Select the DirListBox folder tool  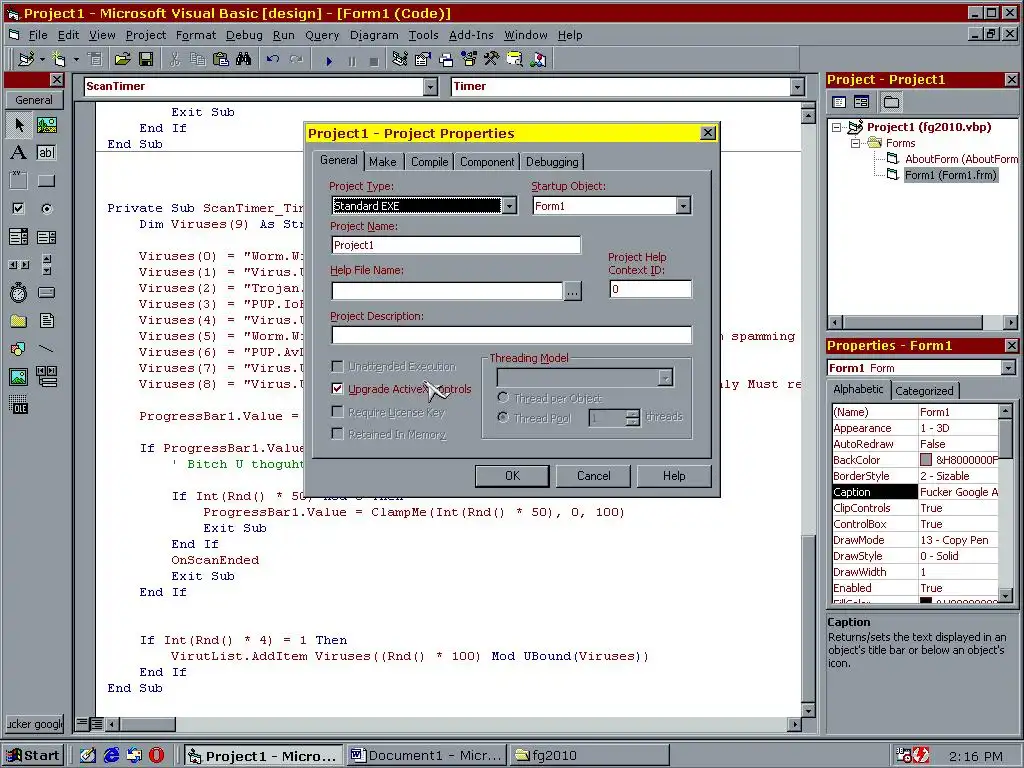click(x=19, y=321)
